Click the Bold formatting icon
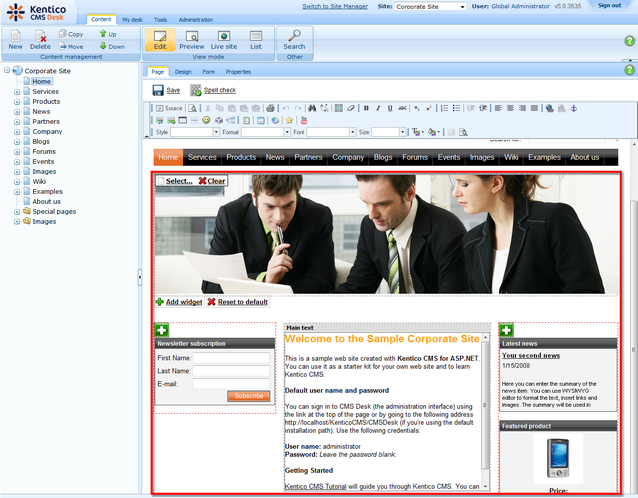 click(x=366, y=108)
